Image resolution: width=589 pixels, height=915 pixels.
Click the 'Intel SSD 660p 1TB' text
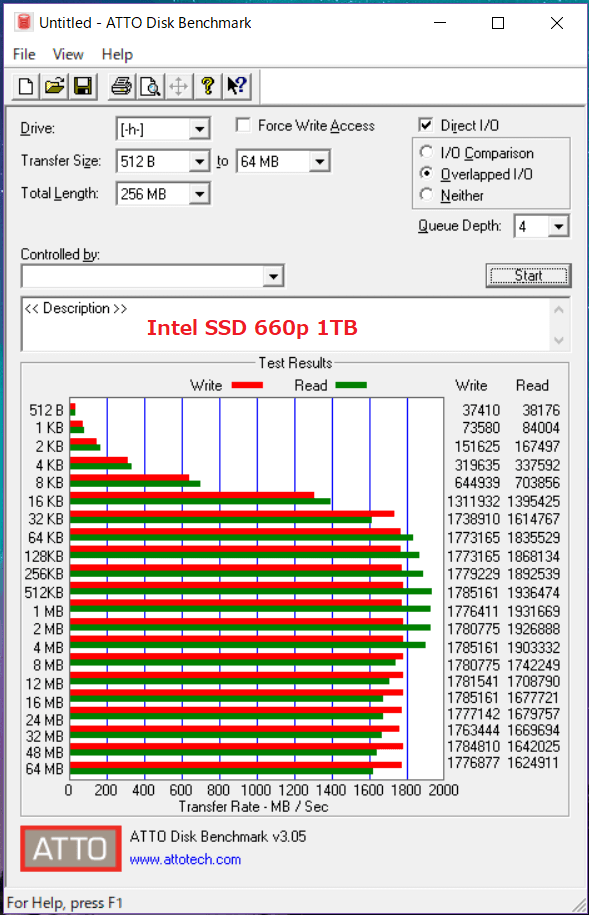[x=252, y=327]
